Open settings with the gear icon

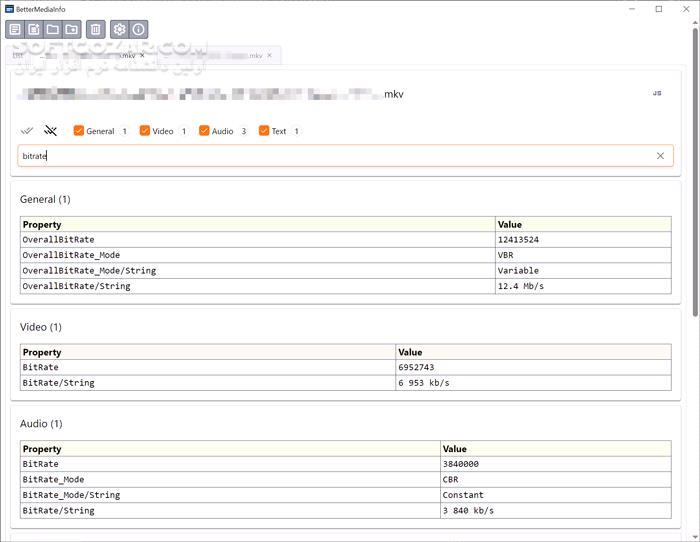coord(120,29)
